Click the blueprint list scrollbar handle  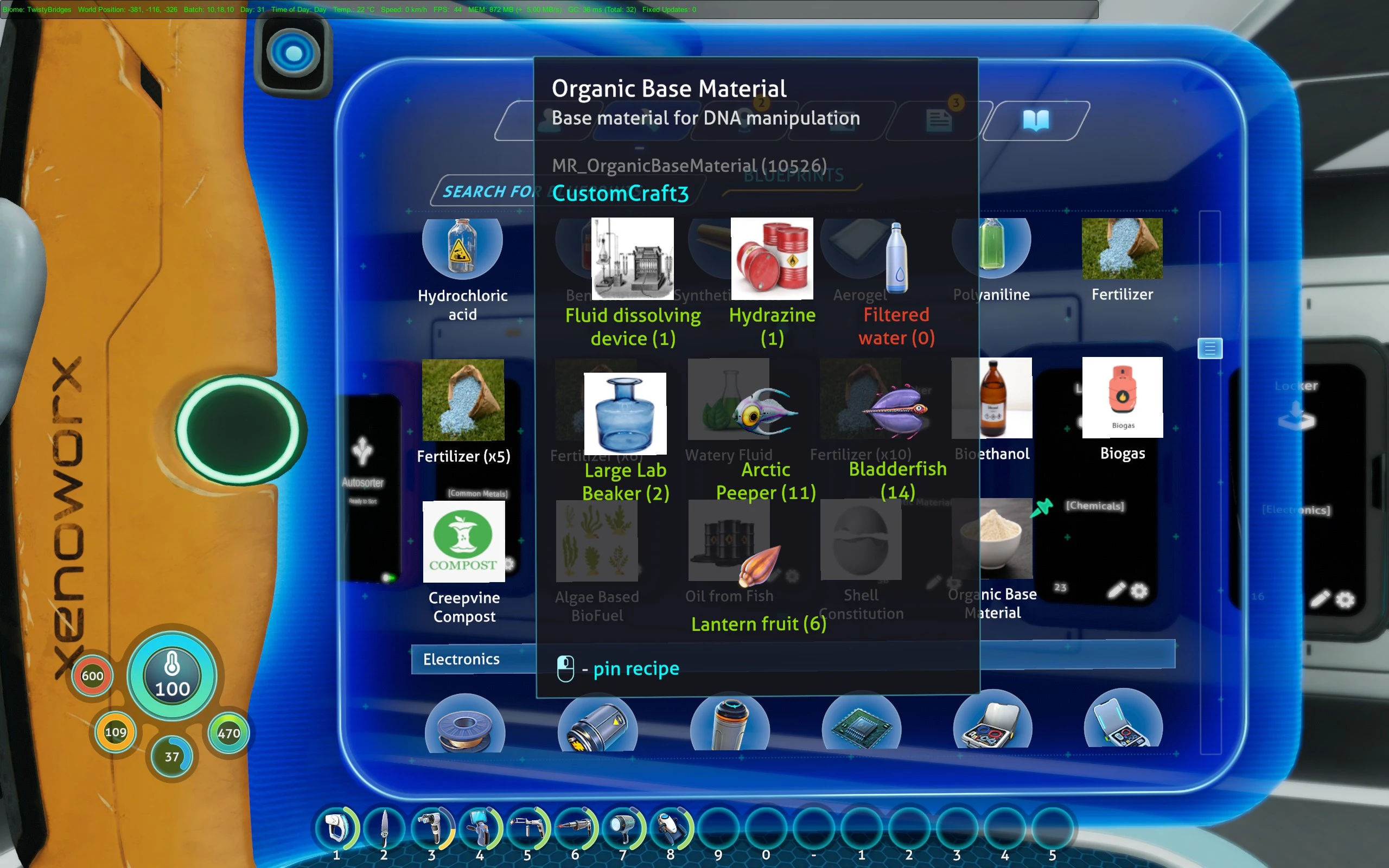coord(1209,348)
